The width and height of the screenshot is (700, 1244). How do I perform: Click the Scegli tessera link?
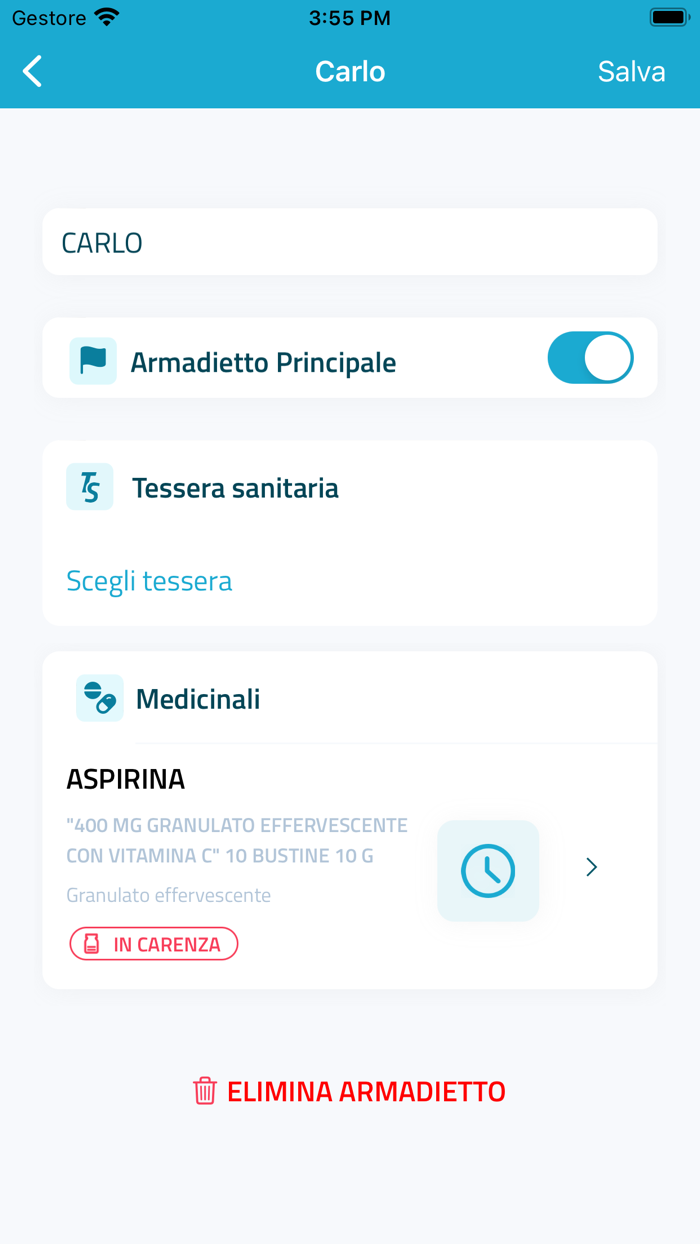point(148,580)
